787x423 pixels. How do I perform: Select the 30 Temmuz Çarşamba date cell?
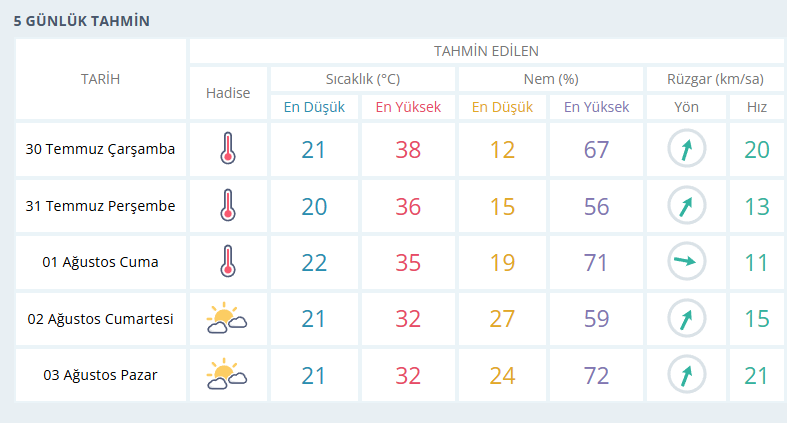click(x=100, y=149)
